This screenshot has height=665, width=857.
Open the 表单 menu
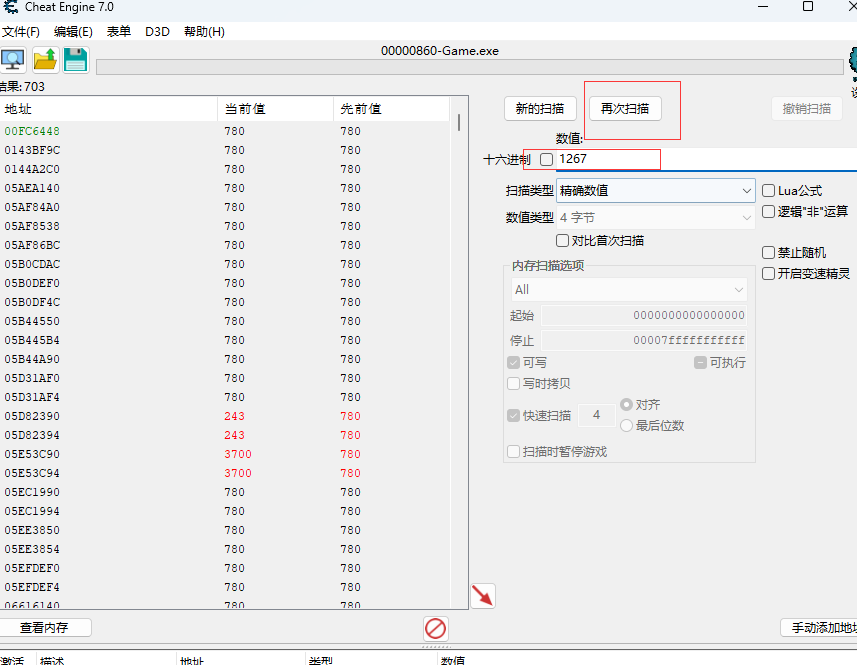point(119,32)
